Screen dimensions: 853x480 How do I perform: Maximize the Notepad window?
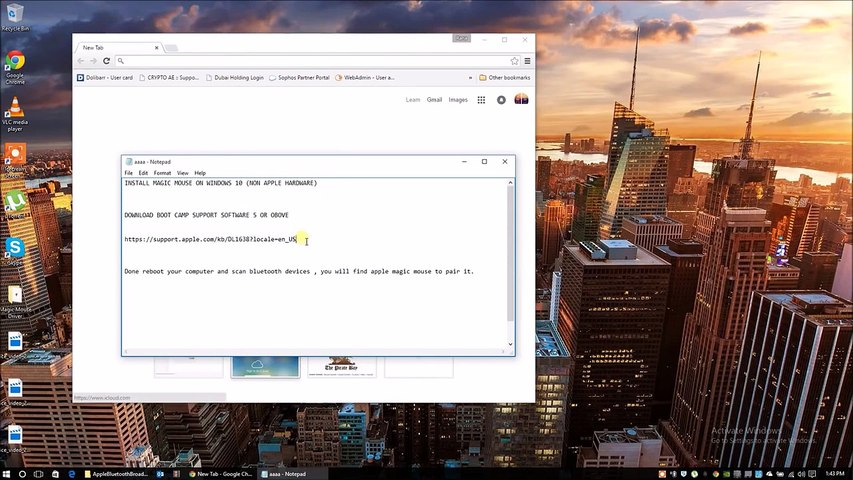(x=484, y=162)
